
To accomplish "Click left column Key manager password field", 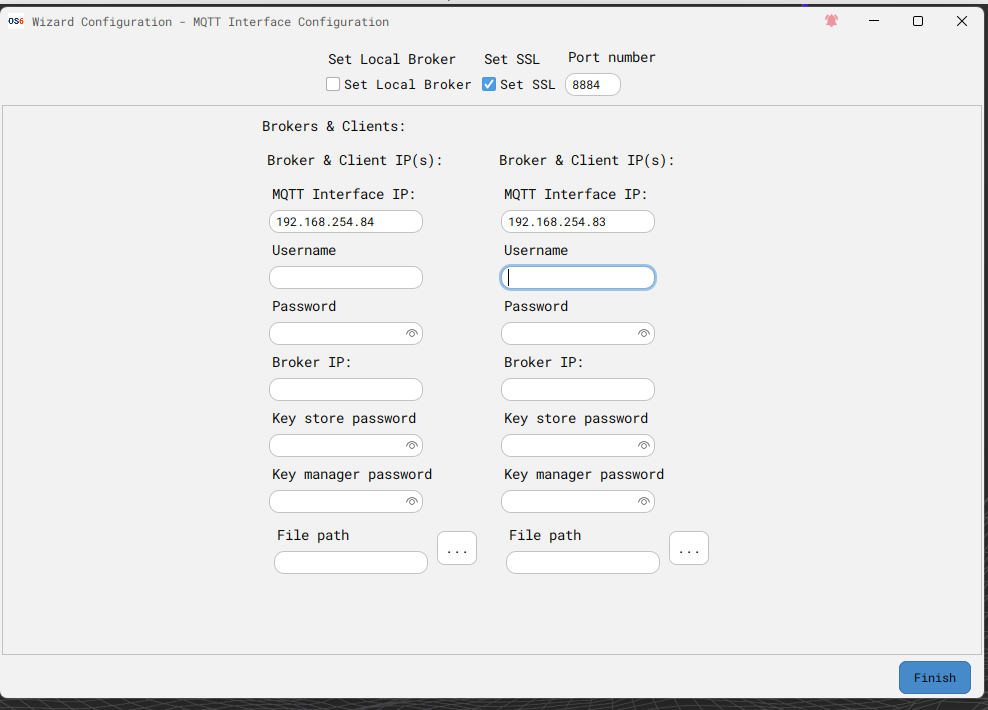I will (346, 502).
